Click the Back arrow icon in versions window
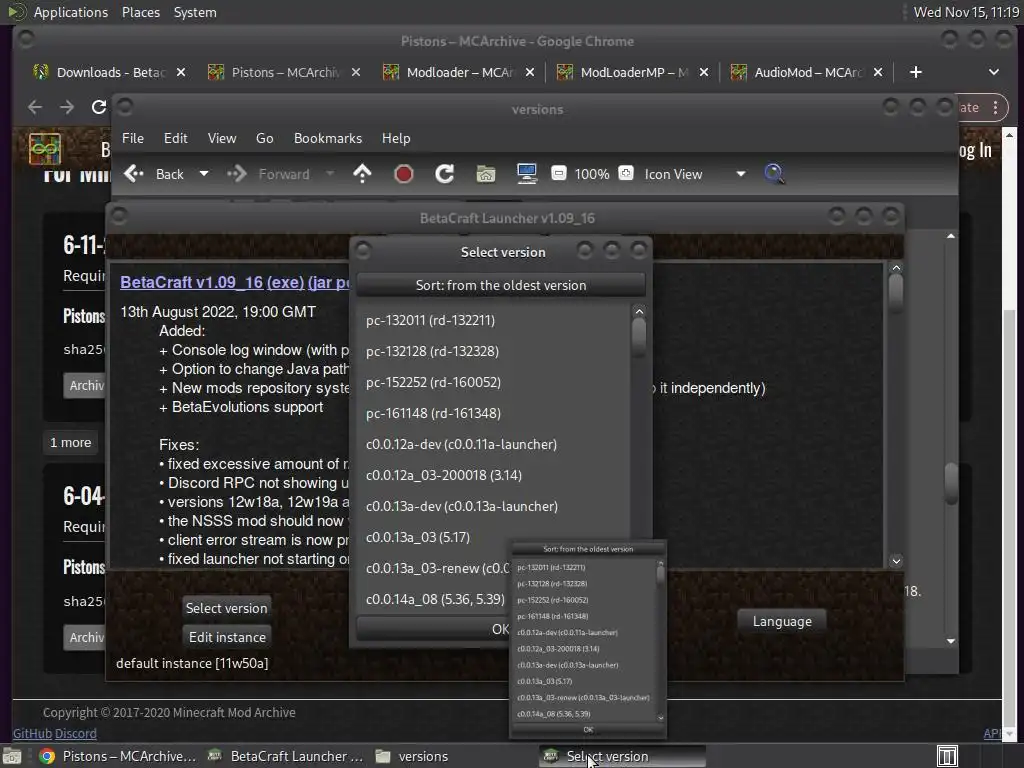This screenshot has width=1024, height=768. (x=134, y=174)
